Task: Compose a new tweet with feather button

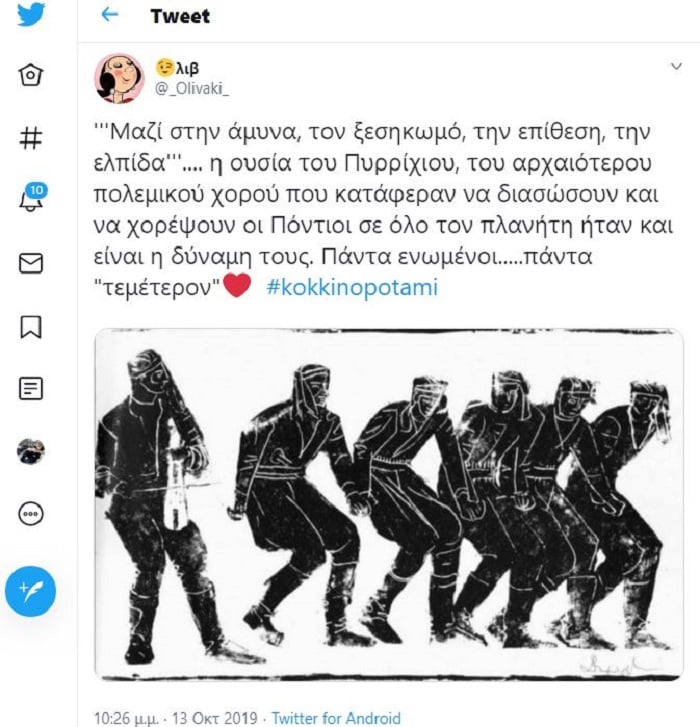Action: tap(31, 591)
